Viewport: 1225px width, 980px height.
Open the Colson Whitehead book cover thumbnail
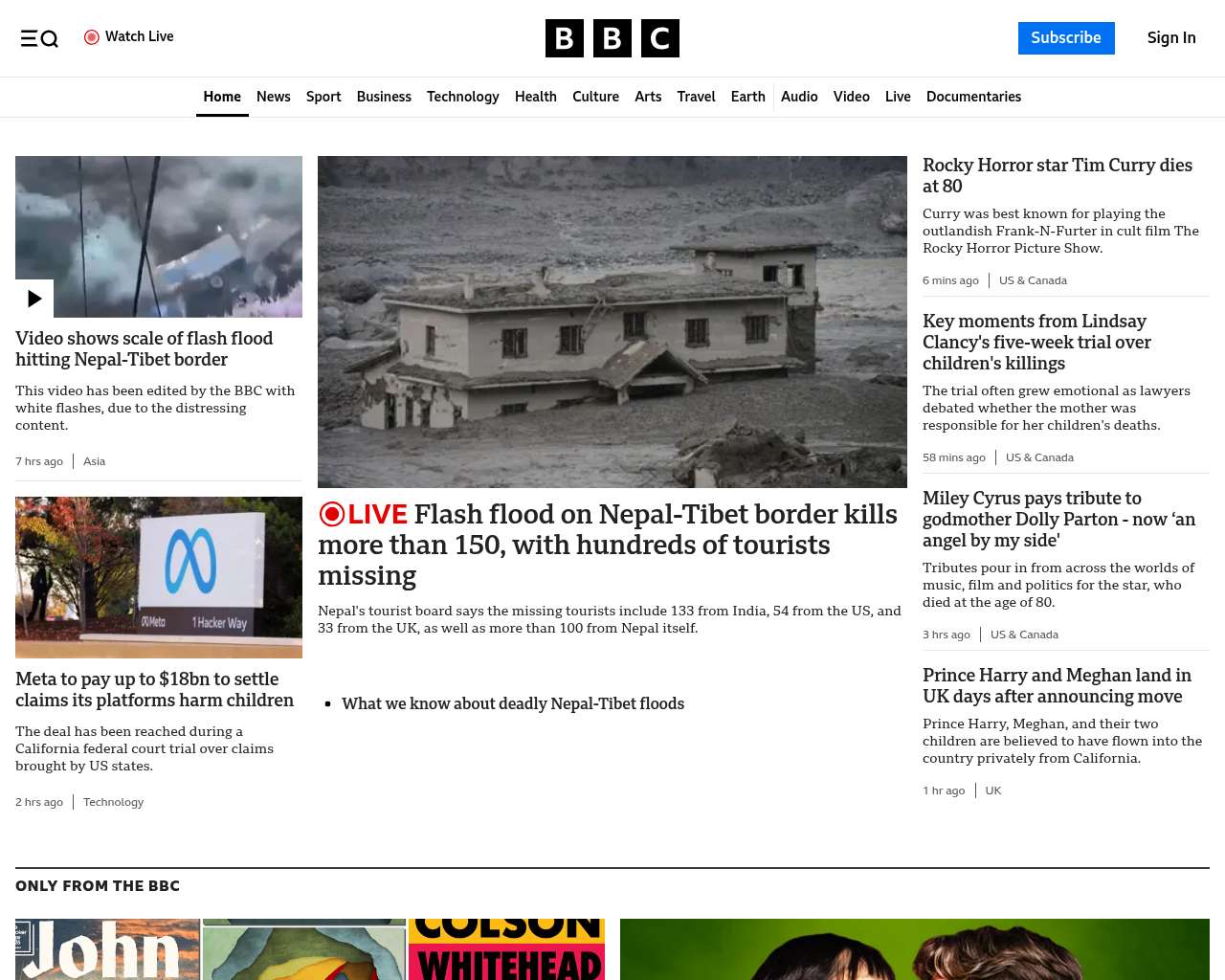pos(506,949)
